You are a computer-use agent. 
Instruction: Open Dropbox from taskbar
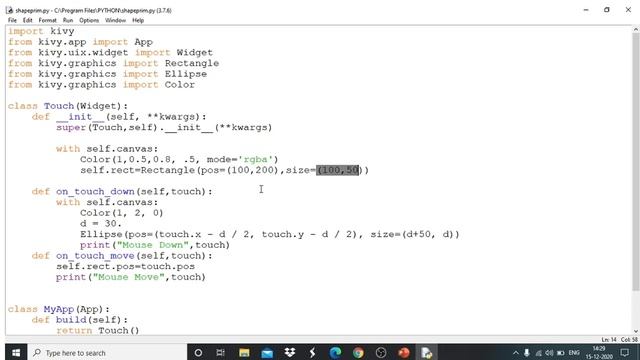290,353
